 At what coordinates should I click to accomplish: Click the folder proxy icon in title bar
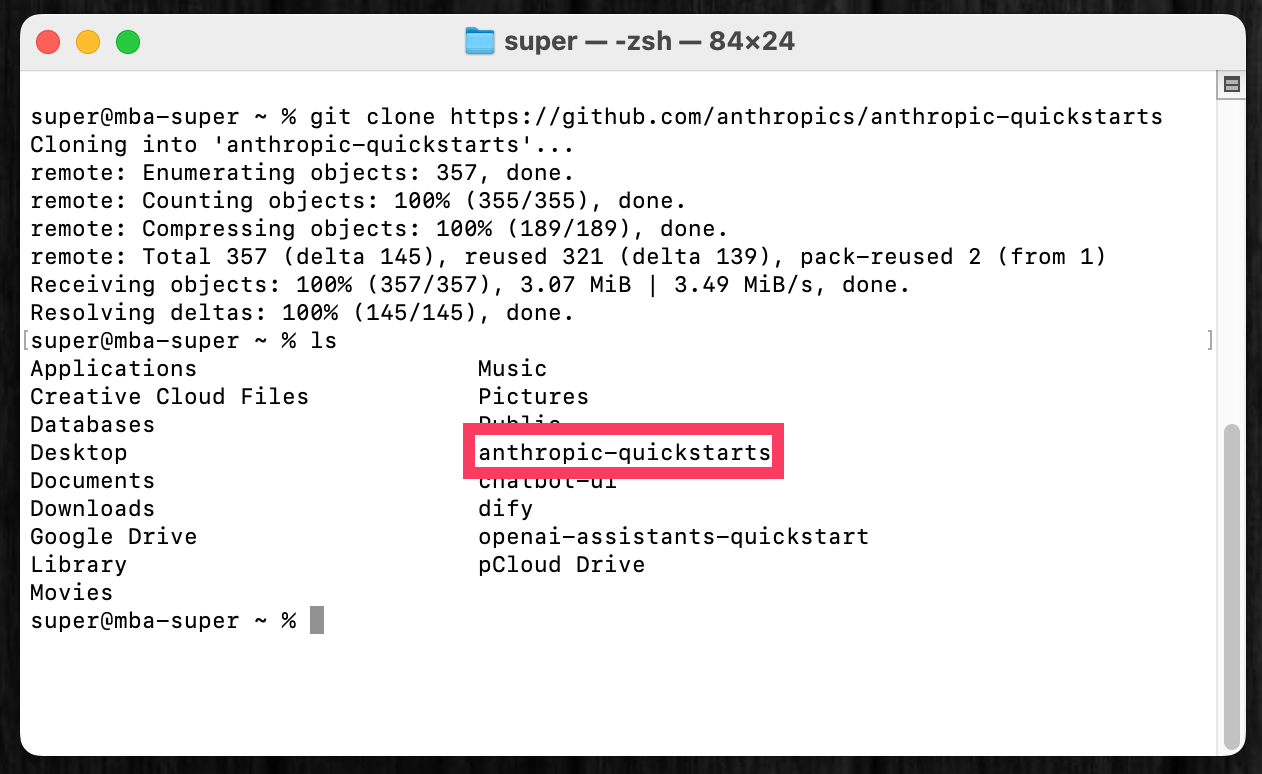[480, 41]
